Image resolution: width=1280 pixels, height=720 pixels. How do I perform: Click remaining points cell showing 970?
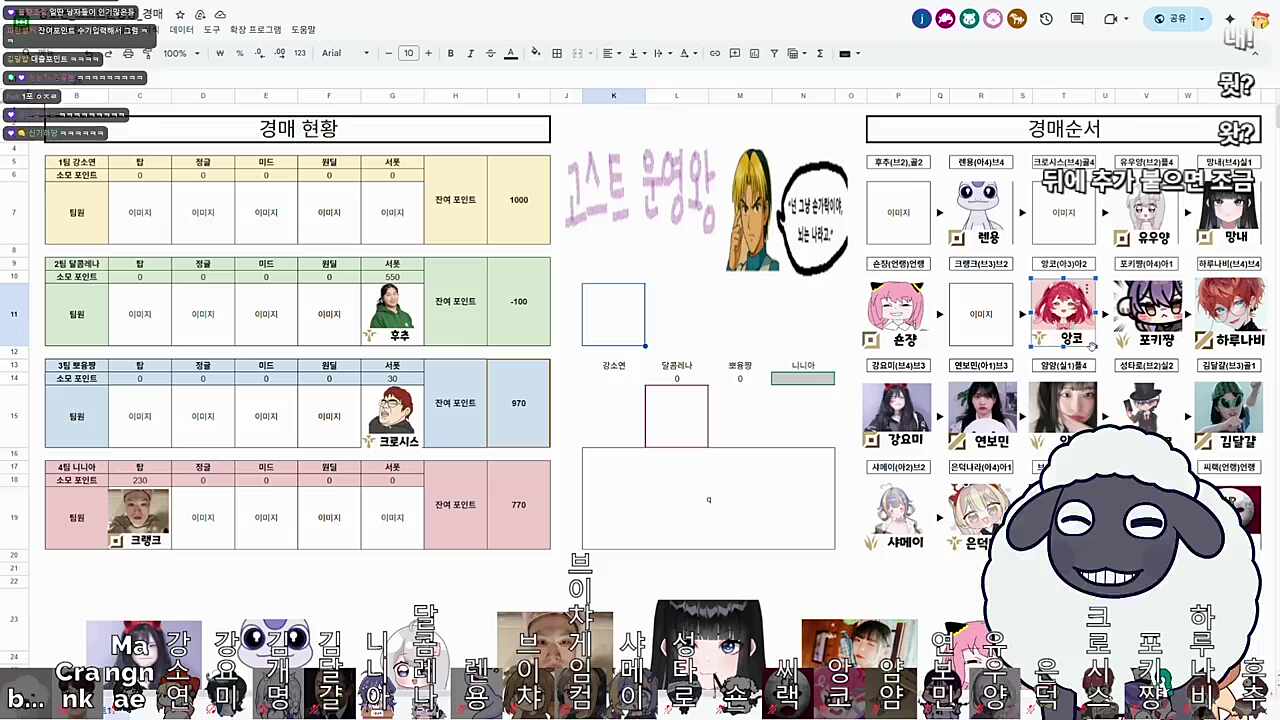[x=518, y=403]
